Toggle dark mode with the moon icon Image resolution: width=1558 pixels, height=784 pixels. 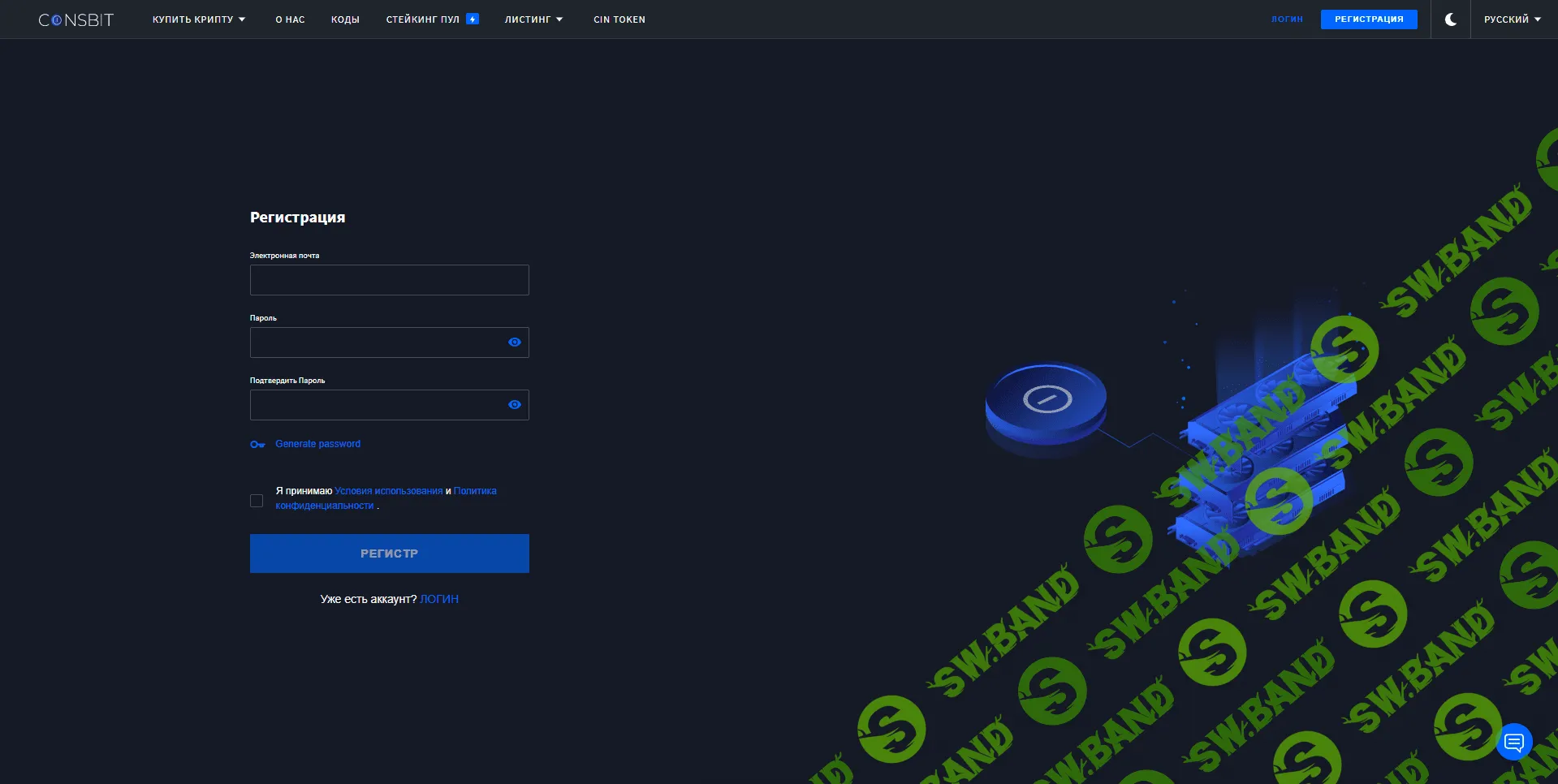pyautogui.click(x=1450, y=19)
